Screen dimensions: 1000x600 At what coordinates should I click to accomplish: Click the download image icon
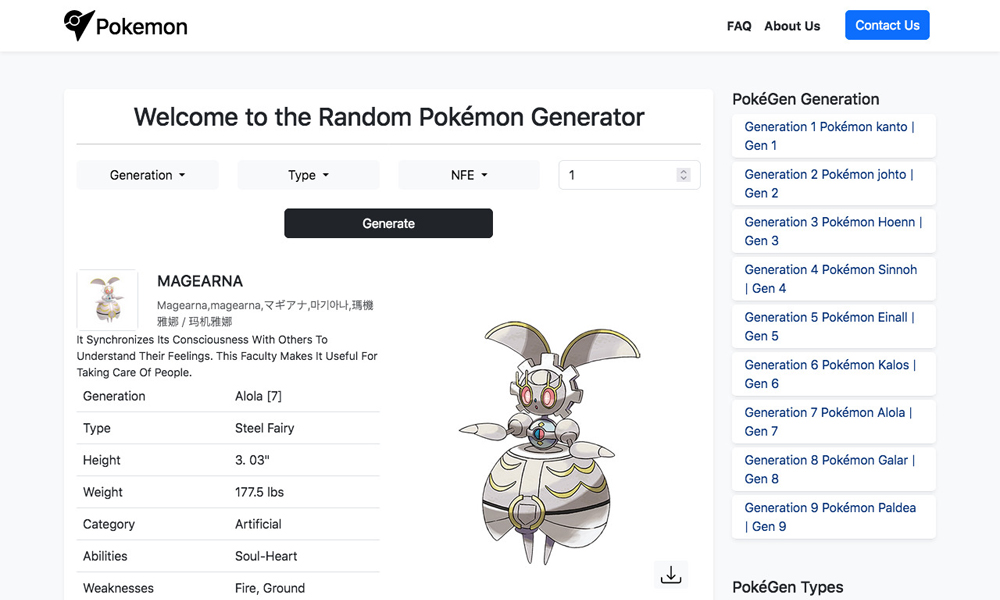(671, 575)
